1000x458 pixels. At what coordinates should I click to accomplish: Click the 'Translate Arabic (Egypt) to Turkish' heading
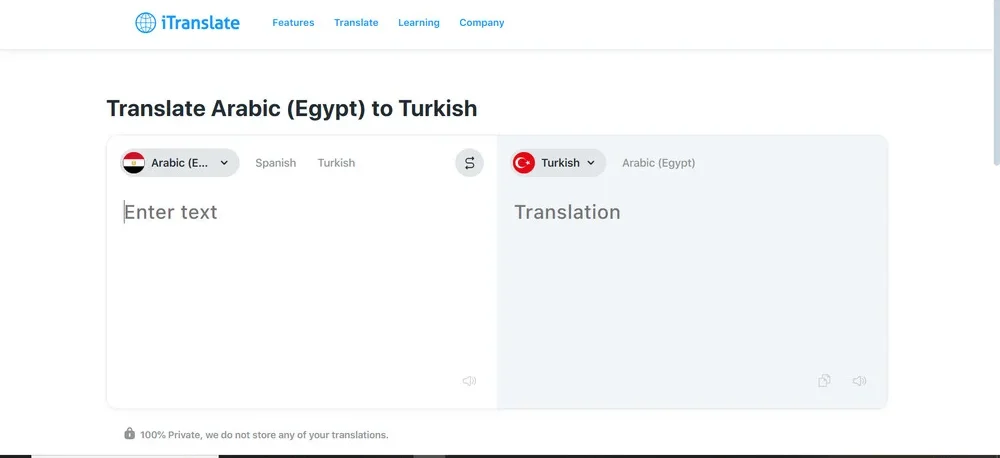[291, 108]
